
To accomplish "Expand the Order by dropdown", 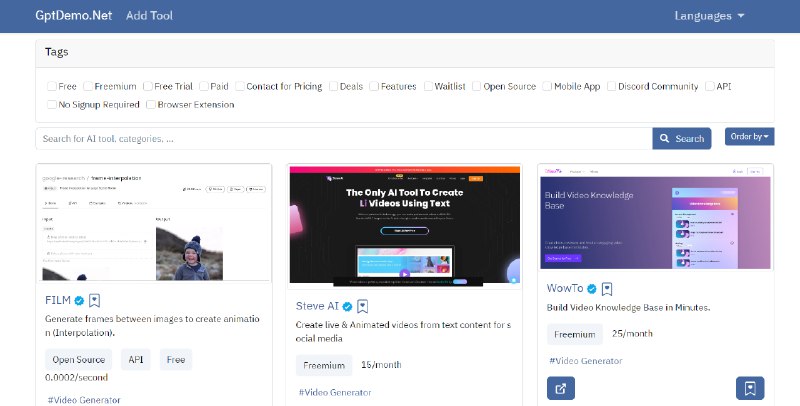I will [749, 137].
